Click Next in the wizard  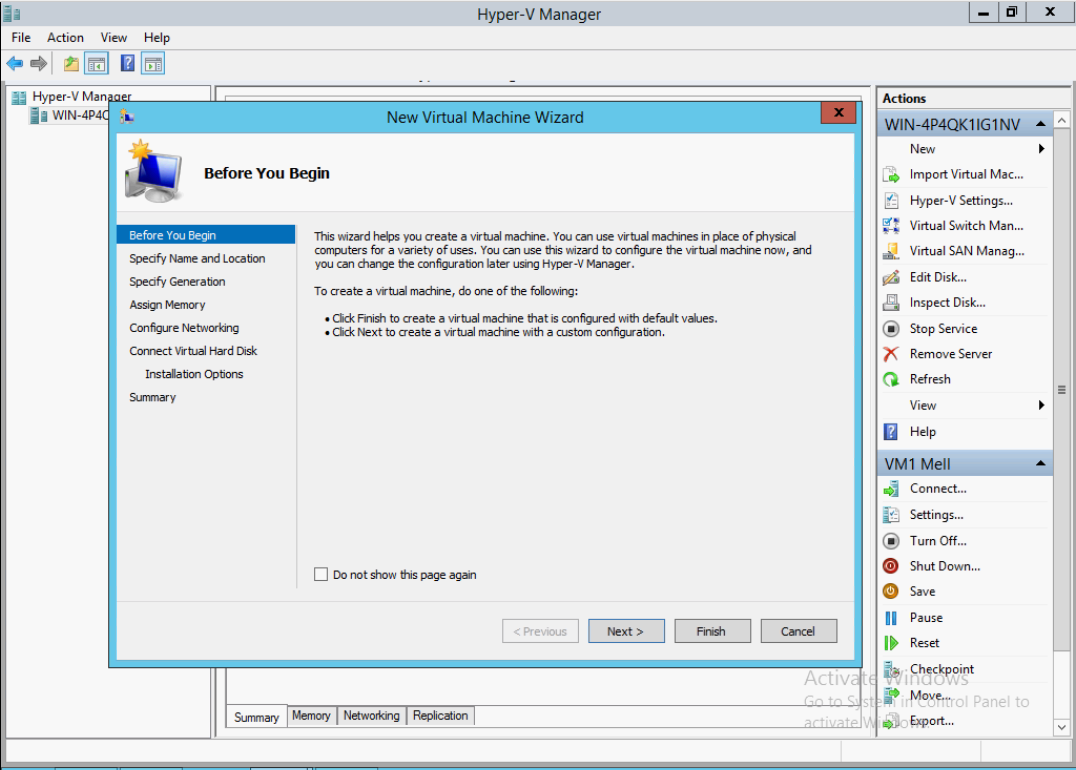[x=626, y=631]
